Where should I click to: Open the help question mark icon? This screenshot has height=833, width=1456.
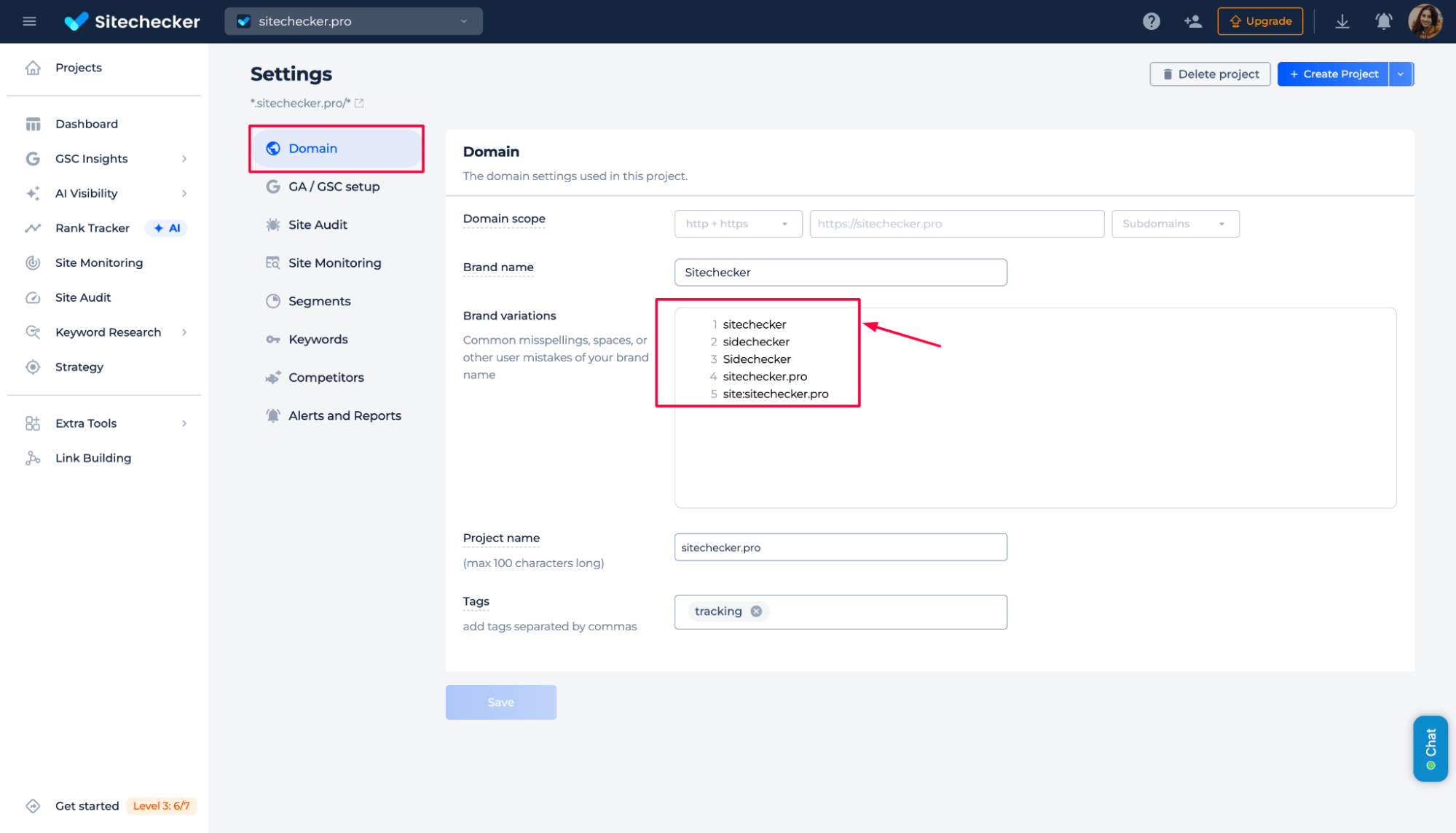click(1151, 21)
